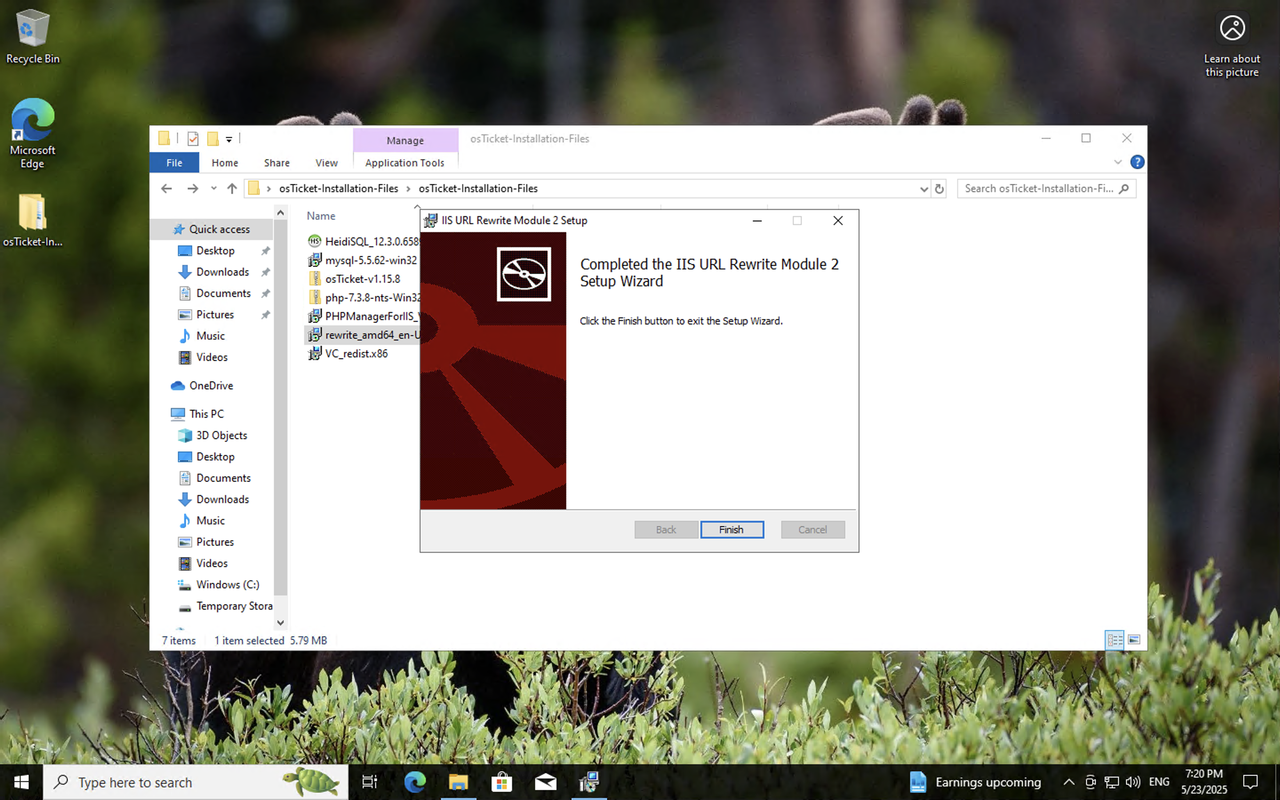Sort files by the Name column header
The height and width of the screenshot is (800, 1280).
point(321,216)
